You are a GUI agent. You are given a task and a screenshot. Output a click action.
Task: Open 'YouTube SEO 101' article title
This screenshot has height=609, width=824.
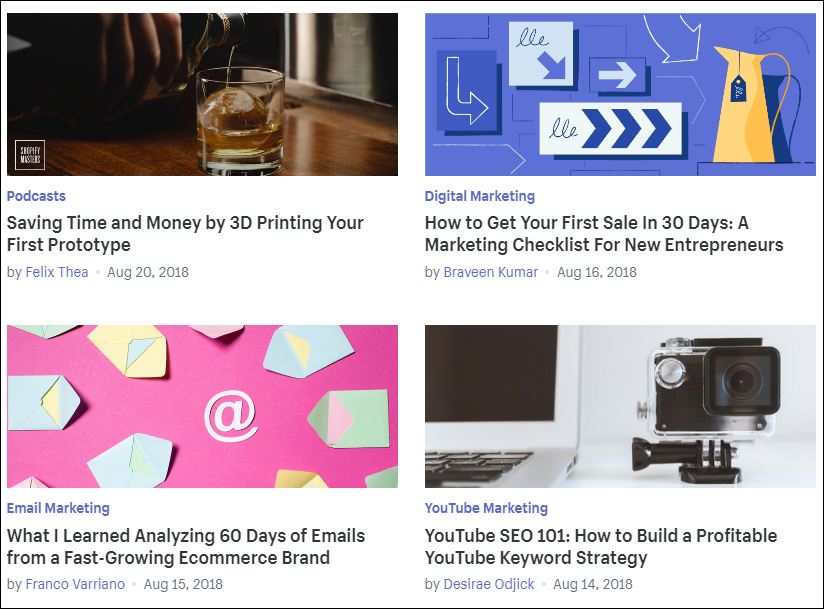tap(601, 546)
